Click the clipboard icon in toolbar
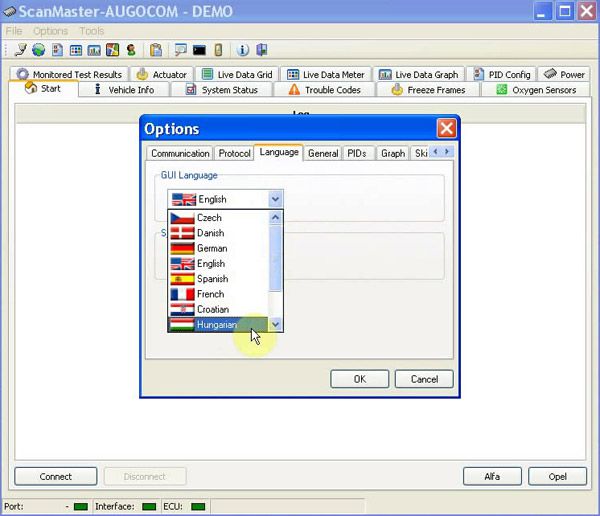The width and height of the screenshot is (600, 516). (x=157, y=50)
